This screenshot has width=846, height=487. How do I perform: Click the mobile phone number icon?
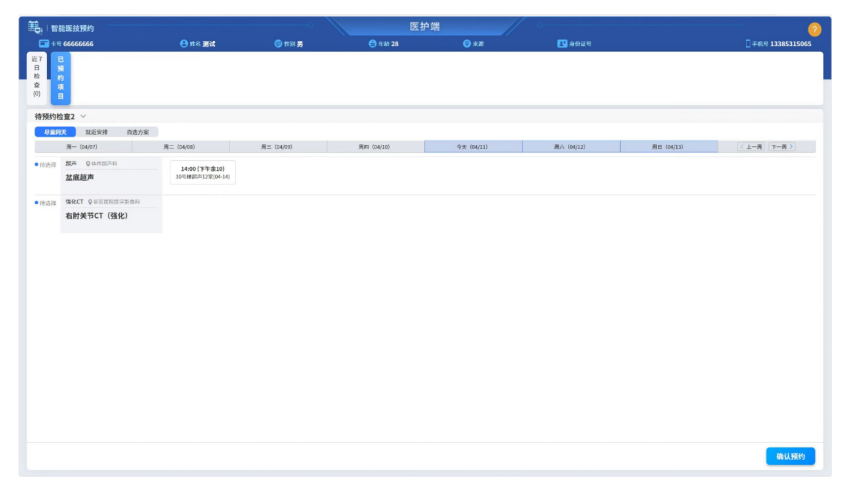(747, 44)
